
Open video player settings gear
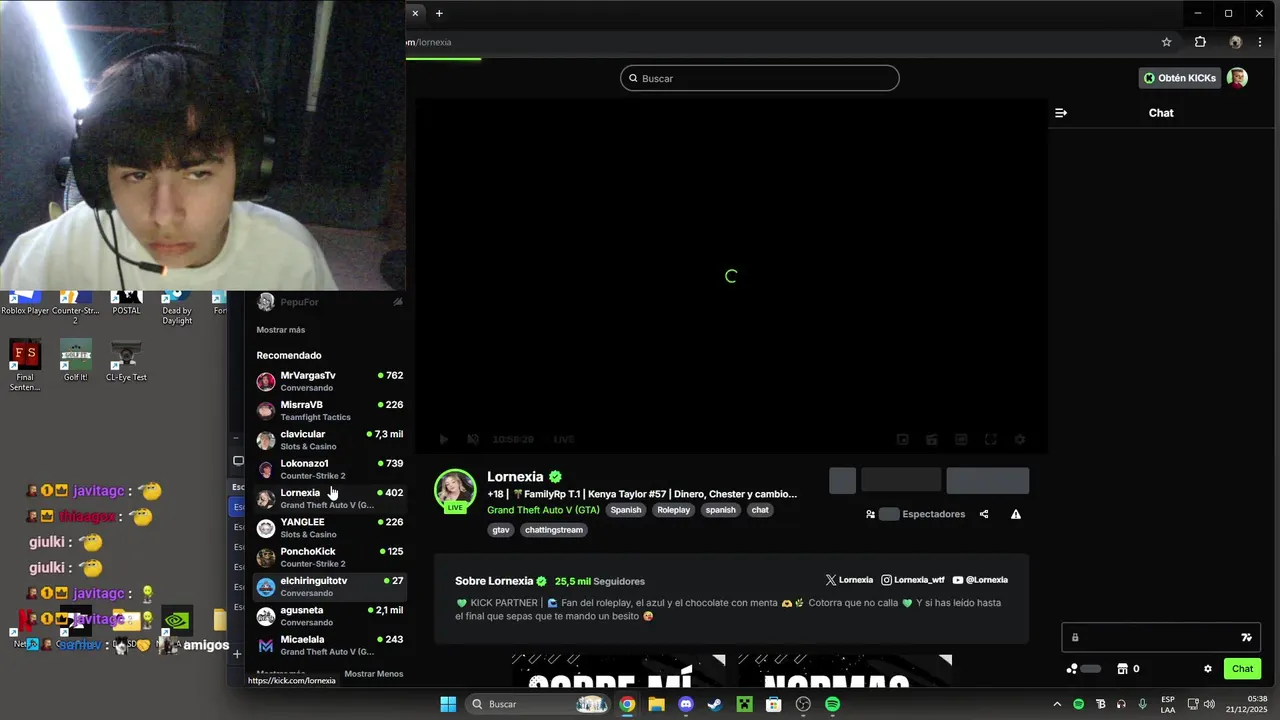pos(1020,439)
